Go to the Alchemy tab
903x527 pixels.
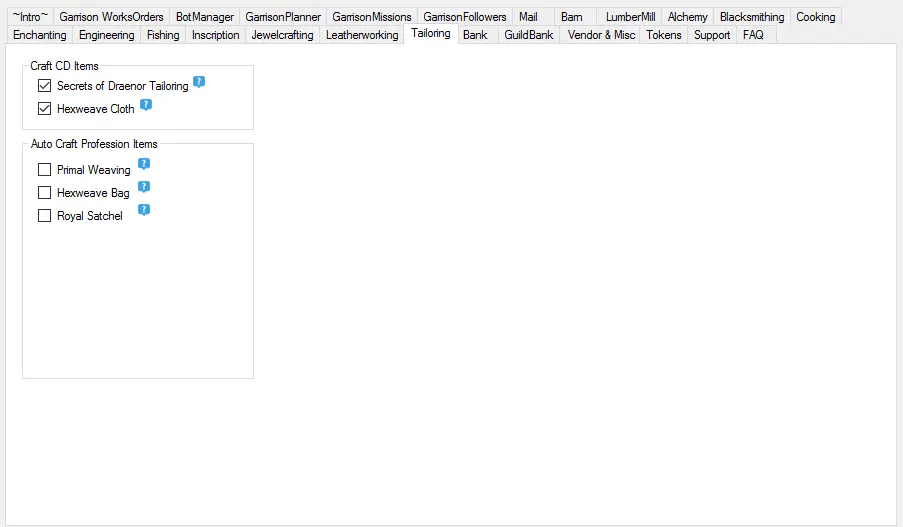coord(688,17)
